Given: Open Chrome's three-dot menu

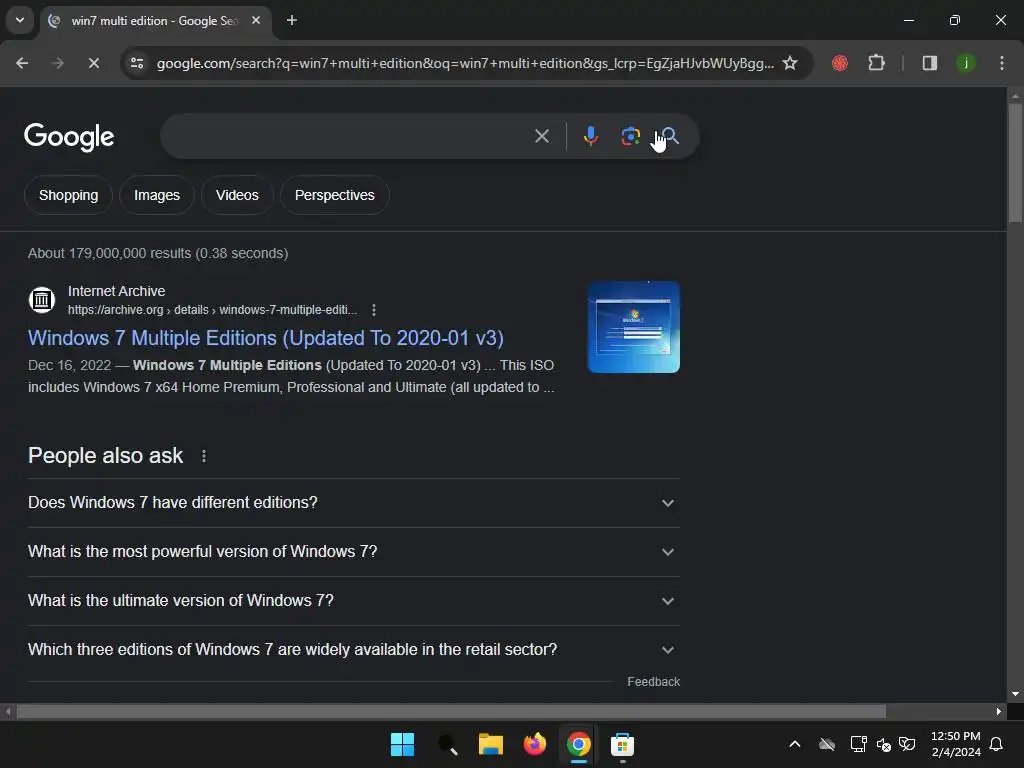Looking at the screenshot, I should 1002,63.
